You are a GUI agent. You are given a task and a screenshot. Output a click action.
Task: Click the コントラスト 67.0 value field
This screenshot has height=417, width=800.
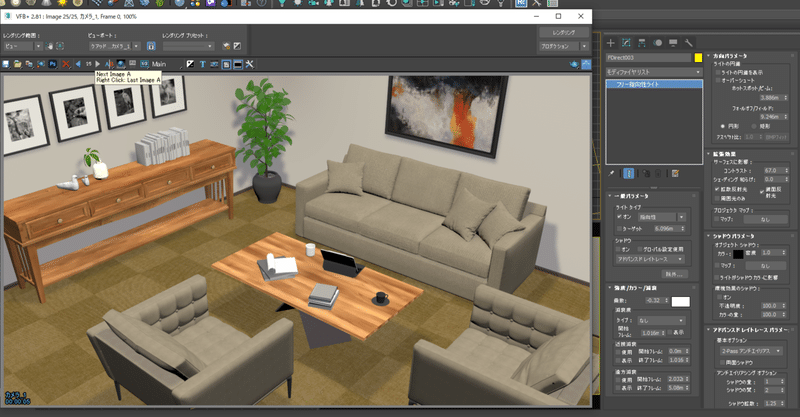[776, 170]
